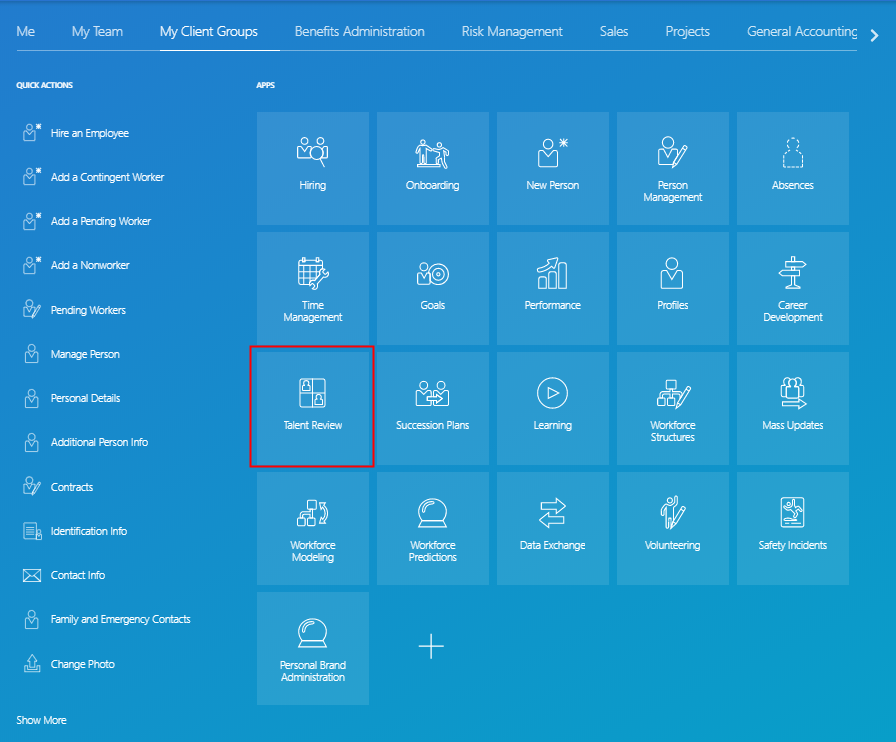Viewport: 896px width, 742px height.
Task: Open the Succession Plans app
Action: [x=432, y=407]
